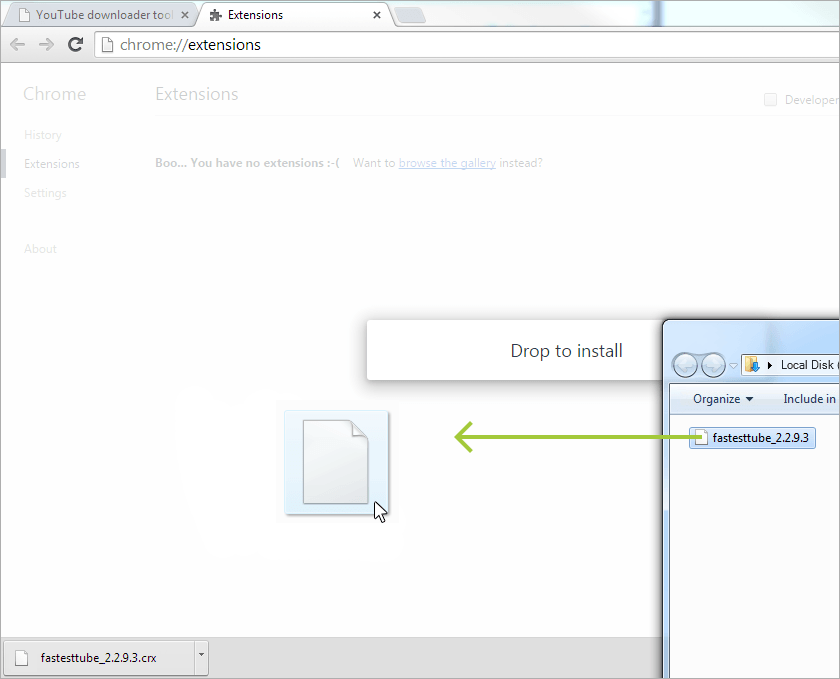The image size is (840, 679).
Task: Open Settings in the Chrome sidebar
Action: (x=46, y=193)
